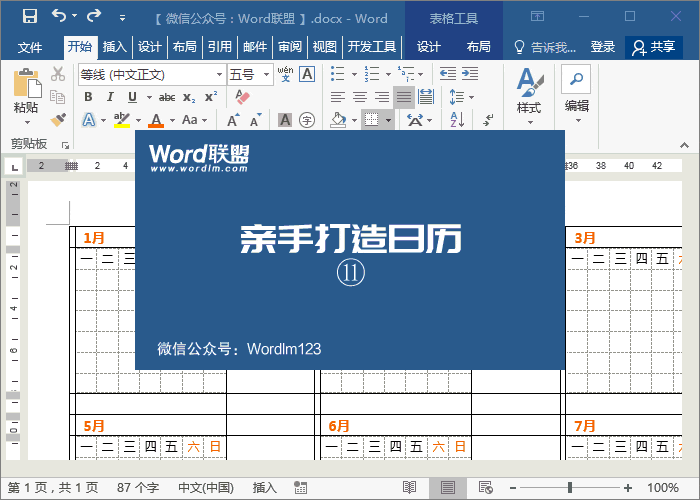Click the 登录 sign-in link
This screenshot has height=500, width=700.
pos(603,46)
